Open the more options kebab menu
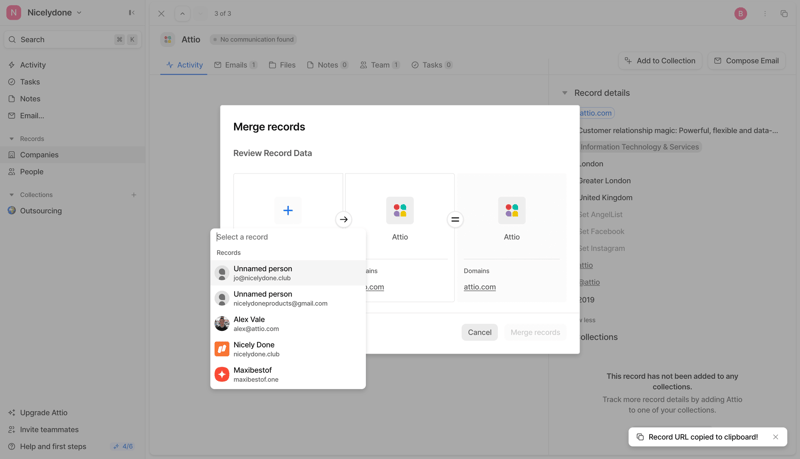 pos(765,14)
